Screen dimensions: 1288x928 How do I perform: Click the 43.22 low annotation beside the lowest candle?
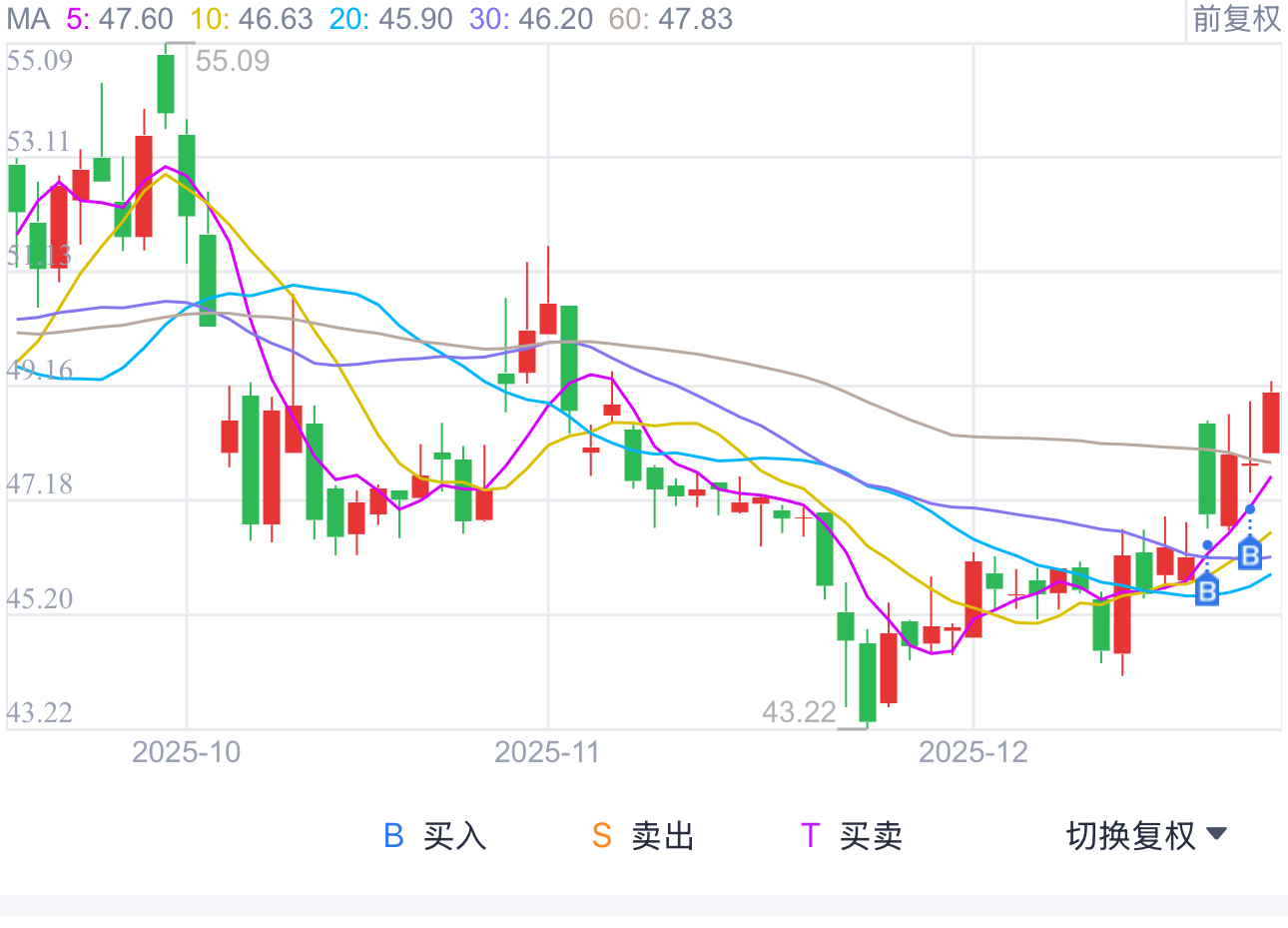[x=799, y=712]
